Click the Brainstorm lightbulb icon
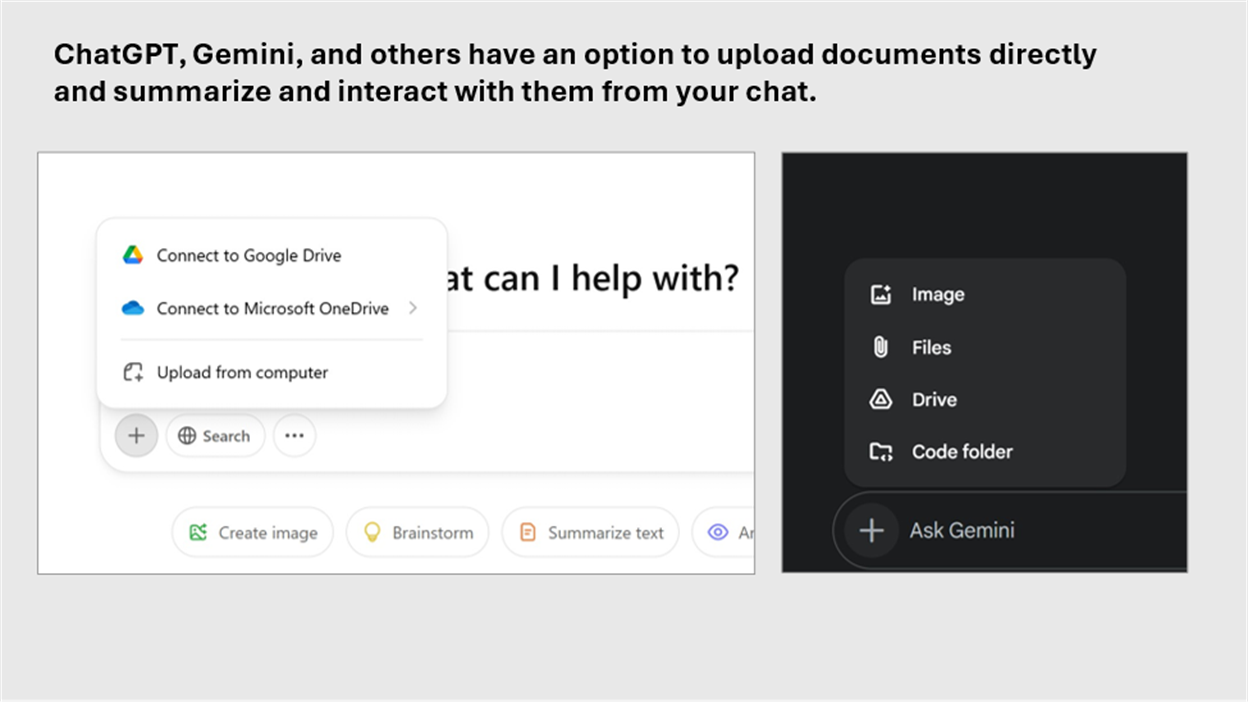 coord(372,532)
